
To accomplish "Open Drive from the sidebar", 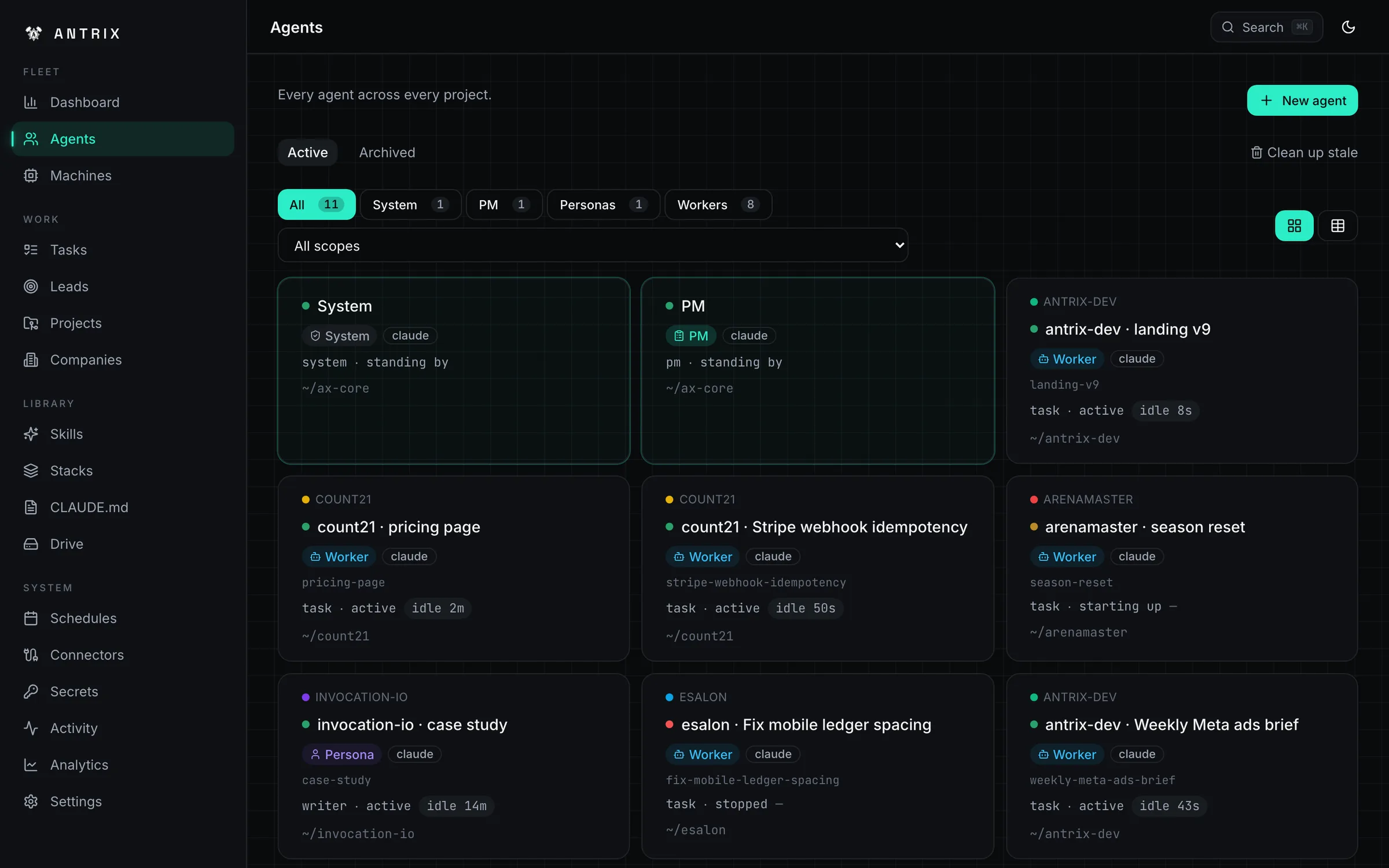I will pyautogui.click(x=123, y=544).
